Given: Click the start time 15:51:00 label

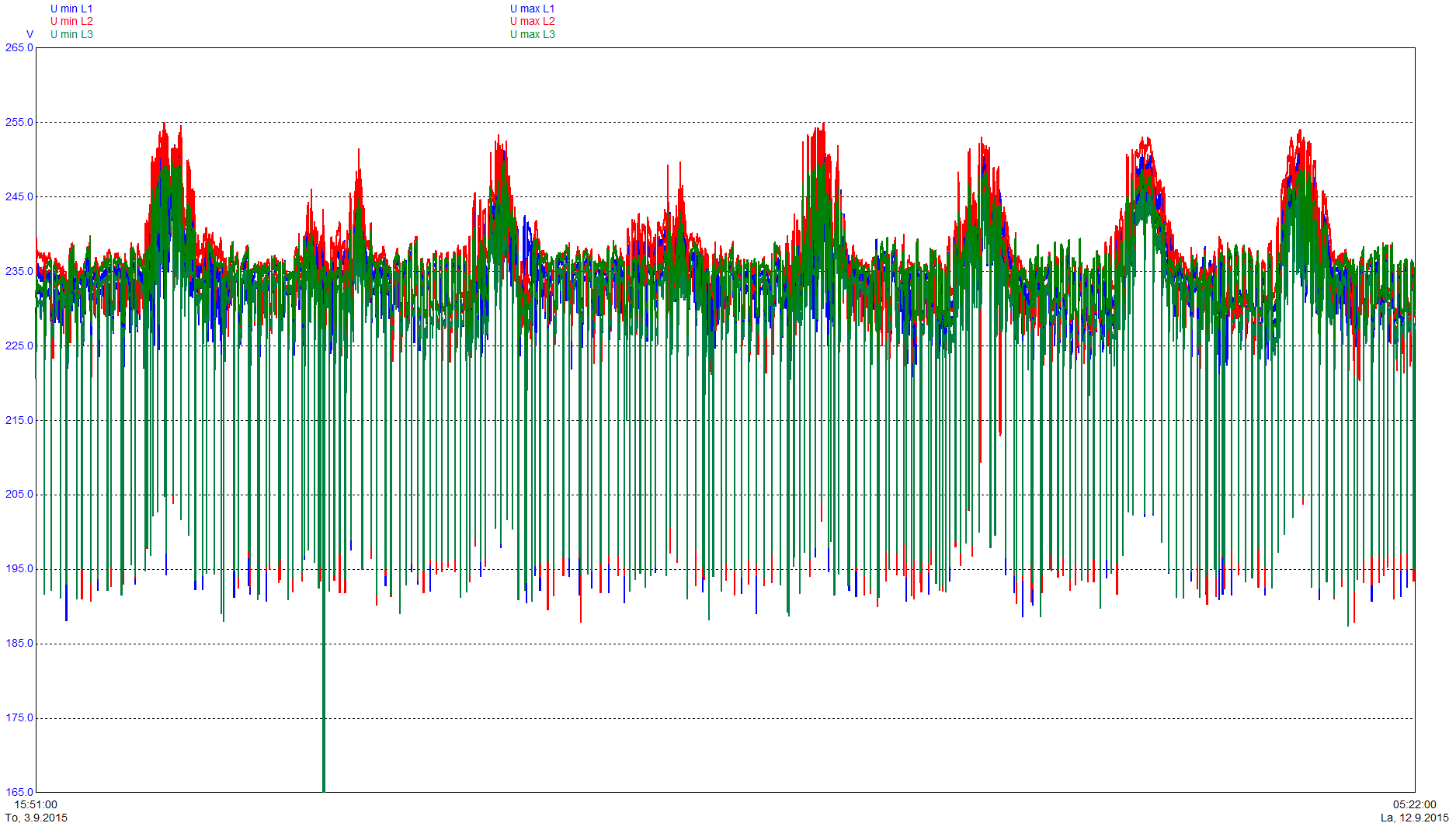Looking at the screenshot, I should pos(36,804).
